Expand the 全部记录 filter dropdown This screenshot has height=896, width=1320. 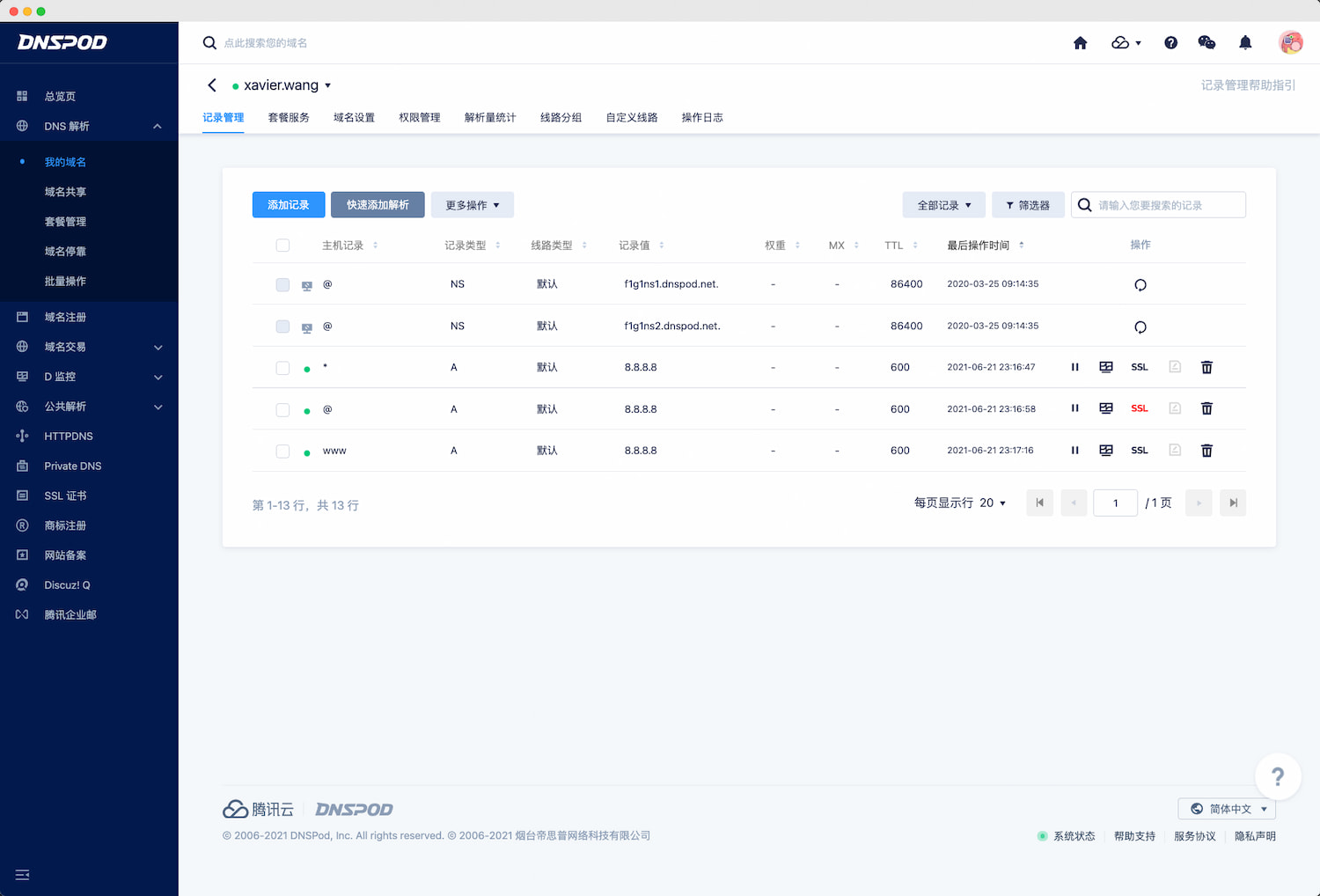click(x=943, y=205)
